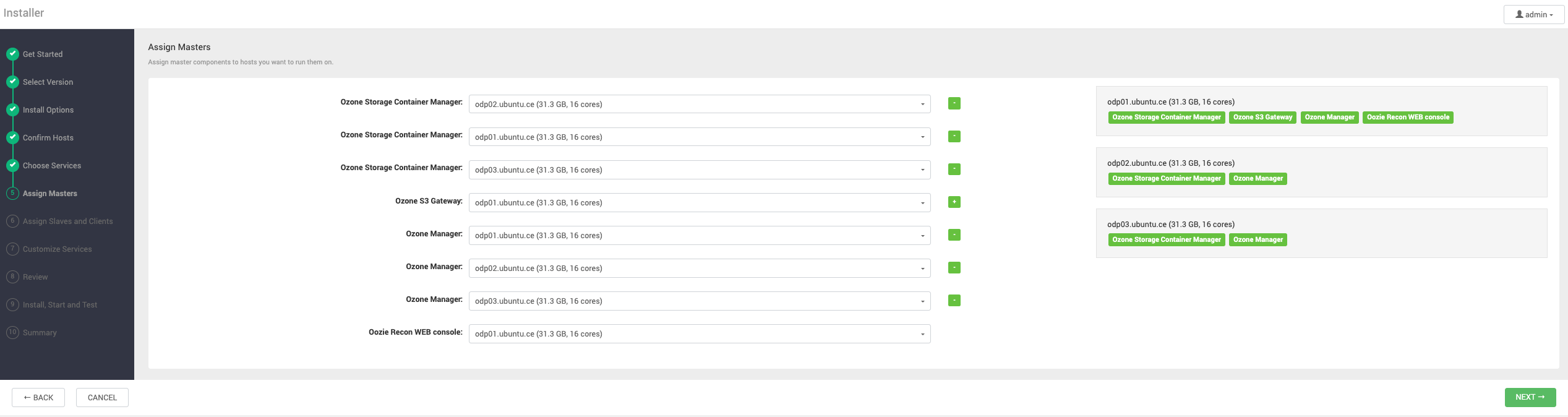1568x417 pixels.
Task: Click the Install Options step checkmark icon
Action: click(12, 110)
